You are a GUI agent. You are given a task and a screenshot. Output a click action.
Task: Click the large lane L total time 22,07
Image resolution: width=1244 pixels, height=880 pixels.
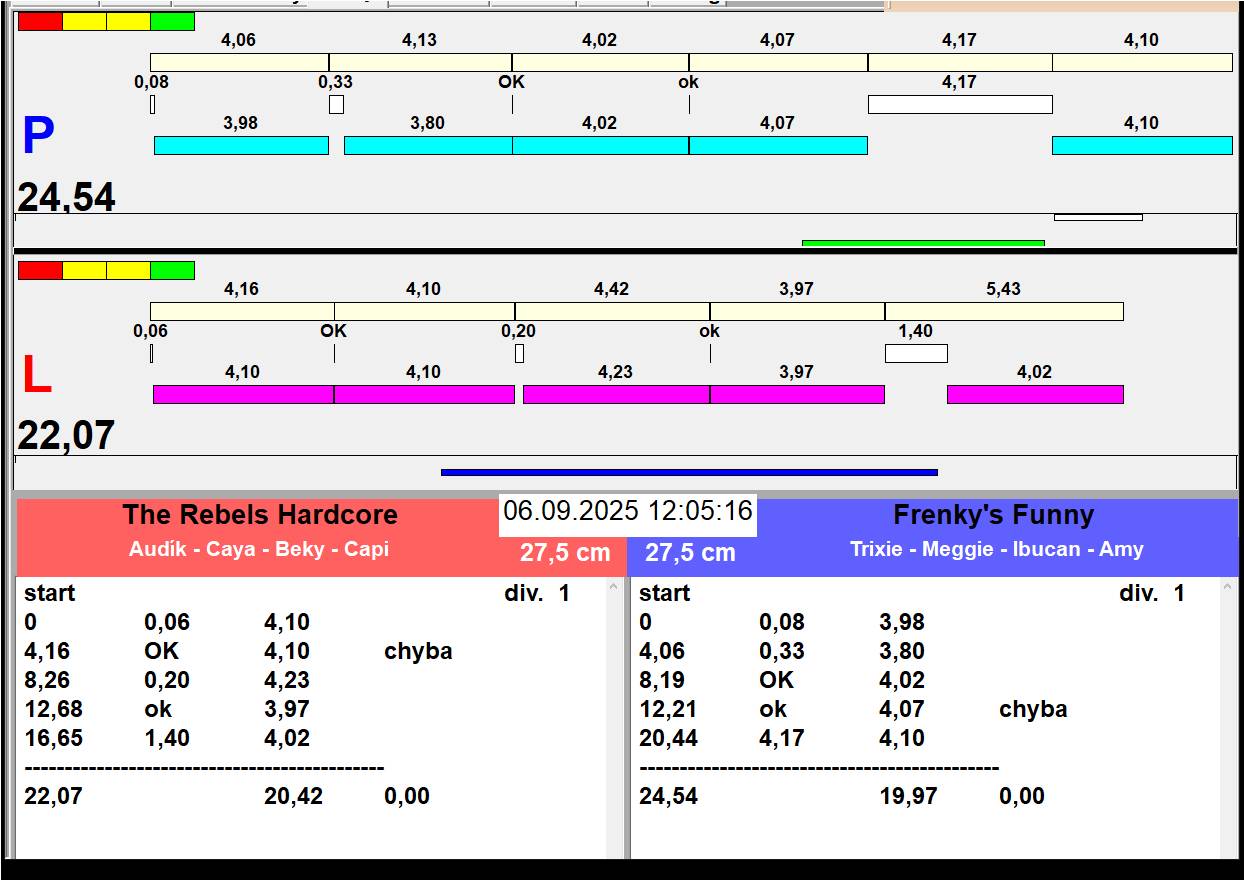tap(66, 436)
